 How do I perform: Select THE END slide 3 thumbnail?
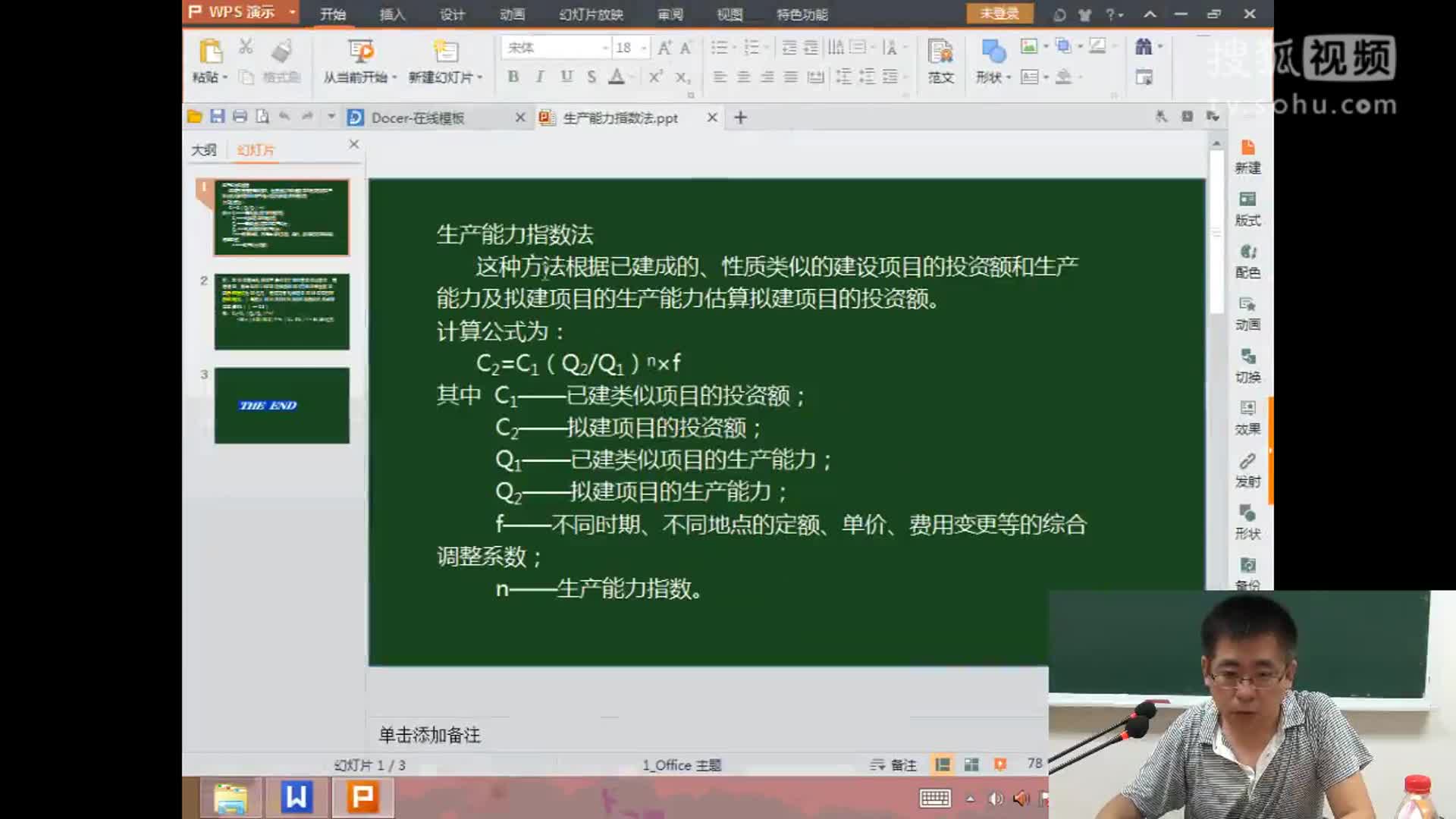(x=281, y=406)
